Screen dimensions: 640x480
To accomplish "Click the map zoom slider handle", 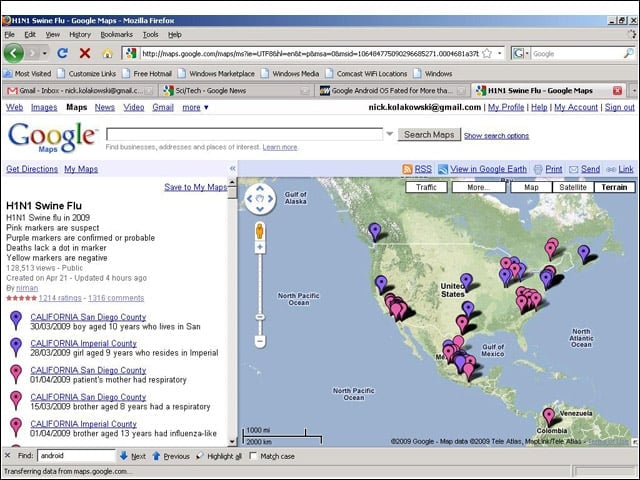I will (x=260, y=317).
